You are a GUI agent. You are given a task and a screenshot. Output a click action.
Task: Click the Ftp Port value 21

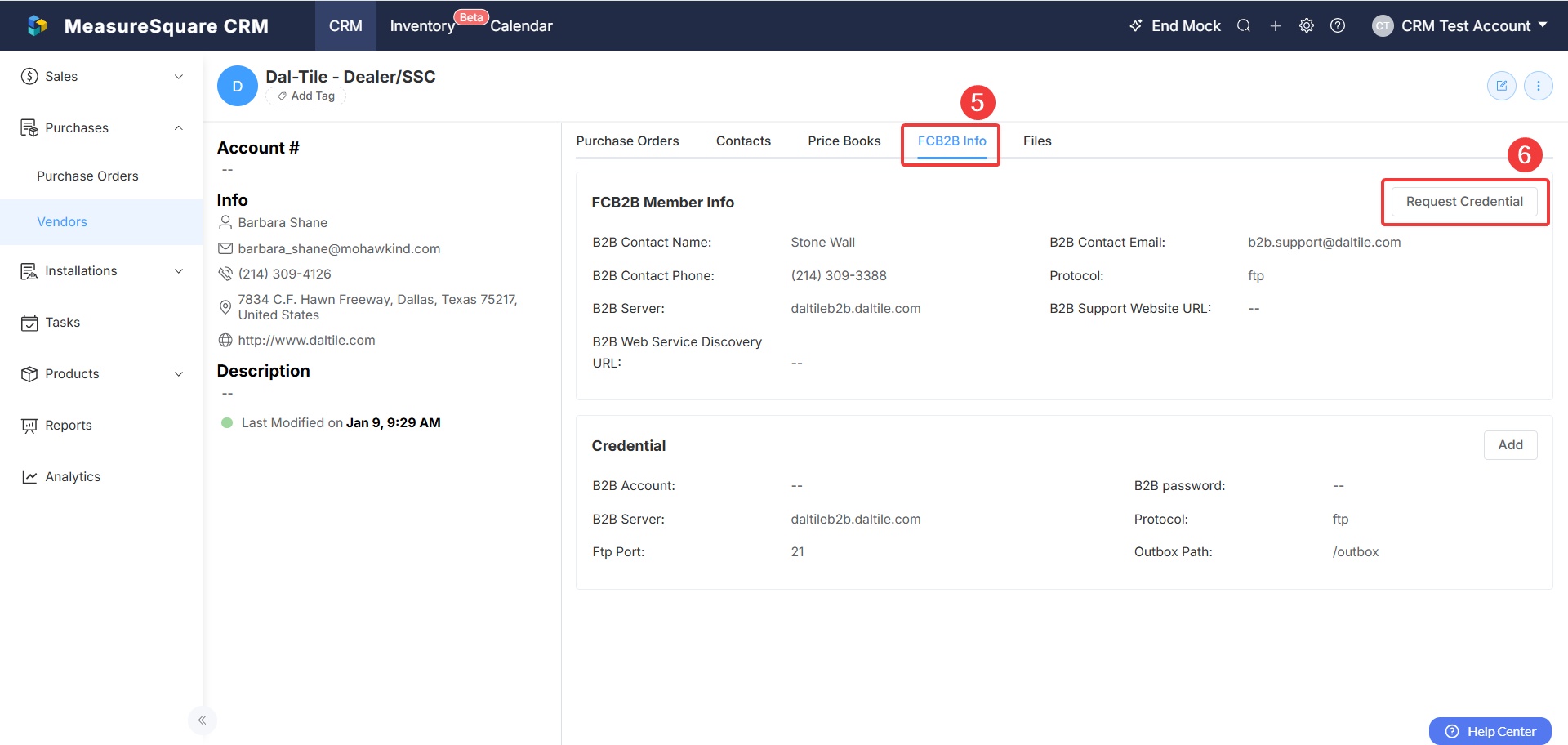(x=797, y=551)
